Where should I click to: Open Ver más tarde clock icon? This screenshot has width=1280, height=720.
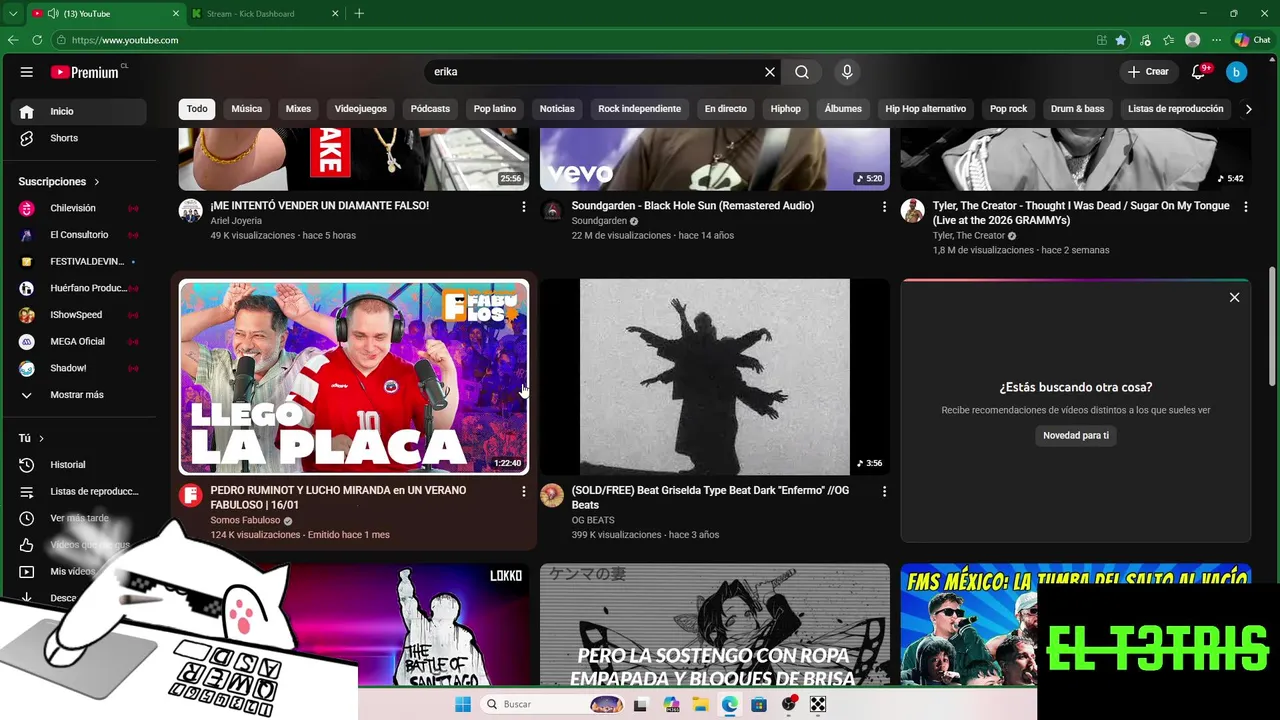click(27, 518)
